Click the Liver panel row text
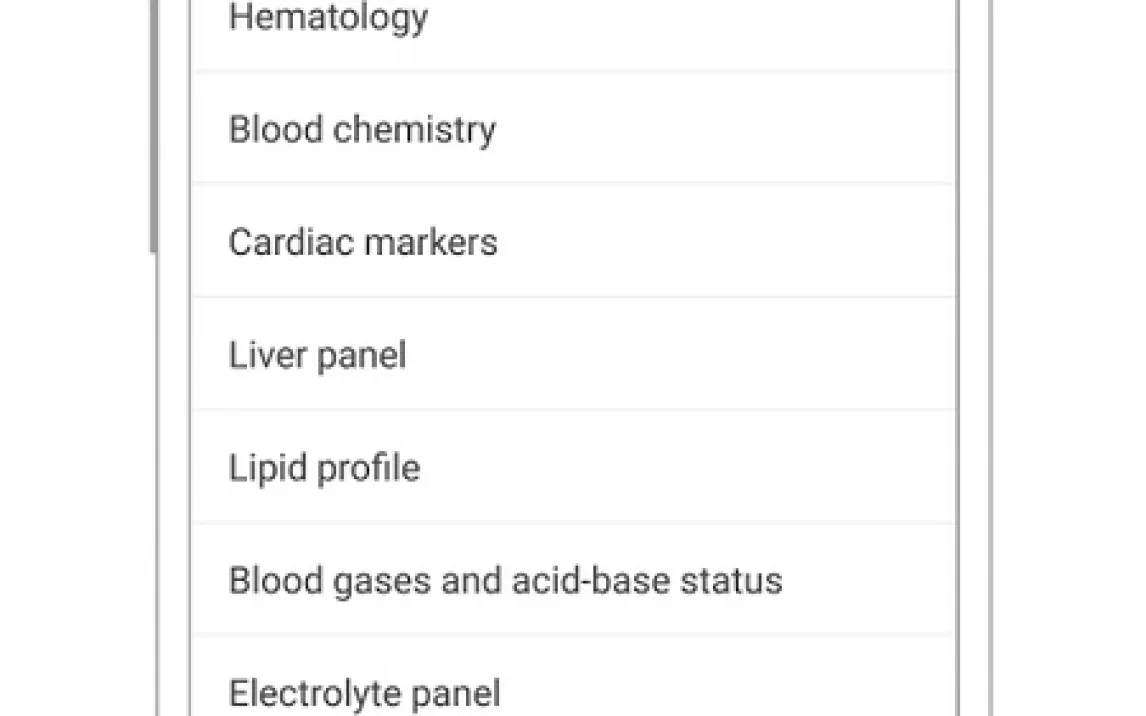Viewport: 1146px width, 716px height. coord(317,356)
